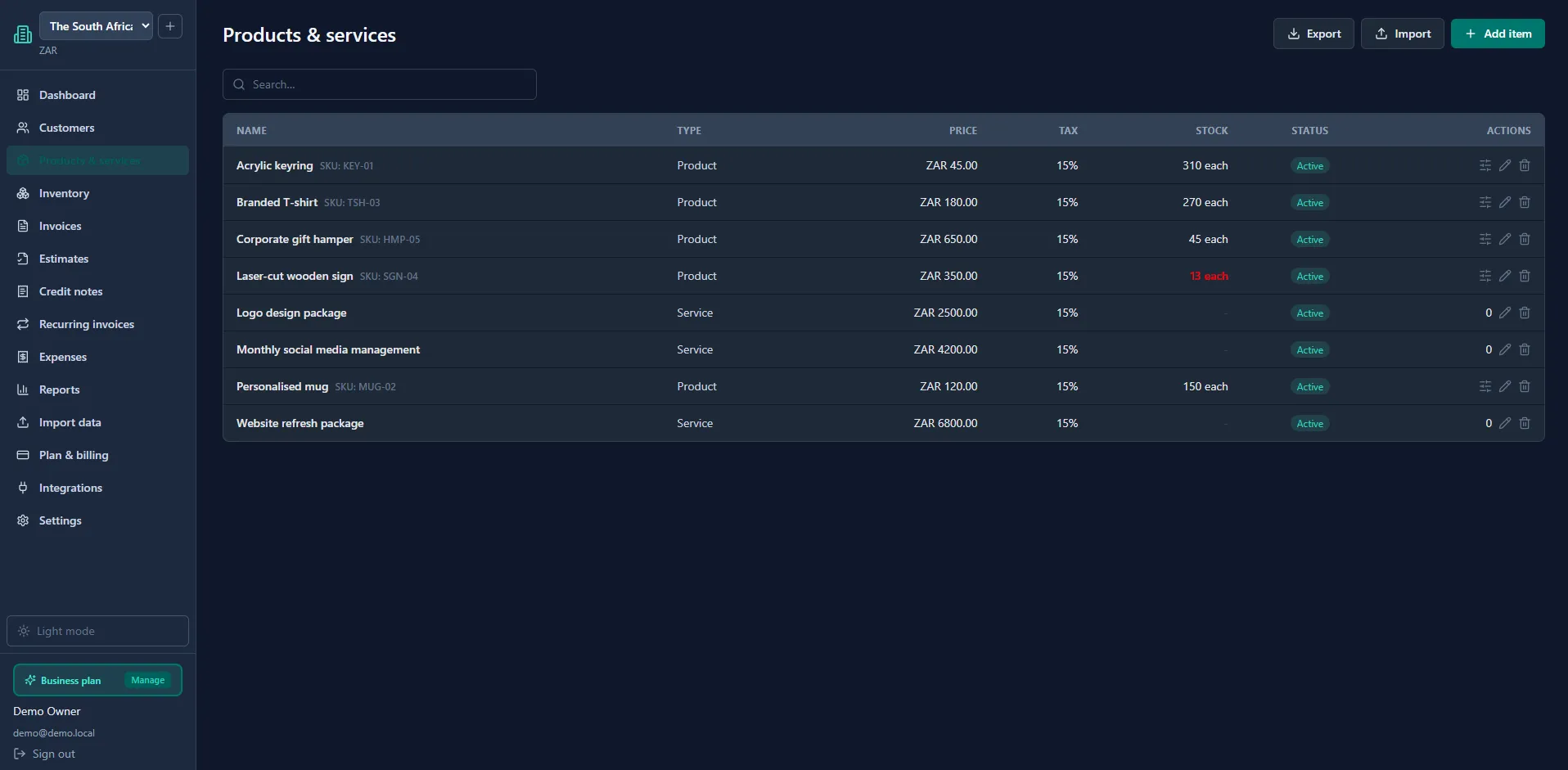Open the Inventory section
Image resolution: width=1568 pixels, height=770 pixels.
pos(97,193)
